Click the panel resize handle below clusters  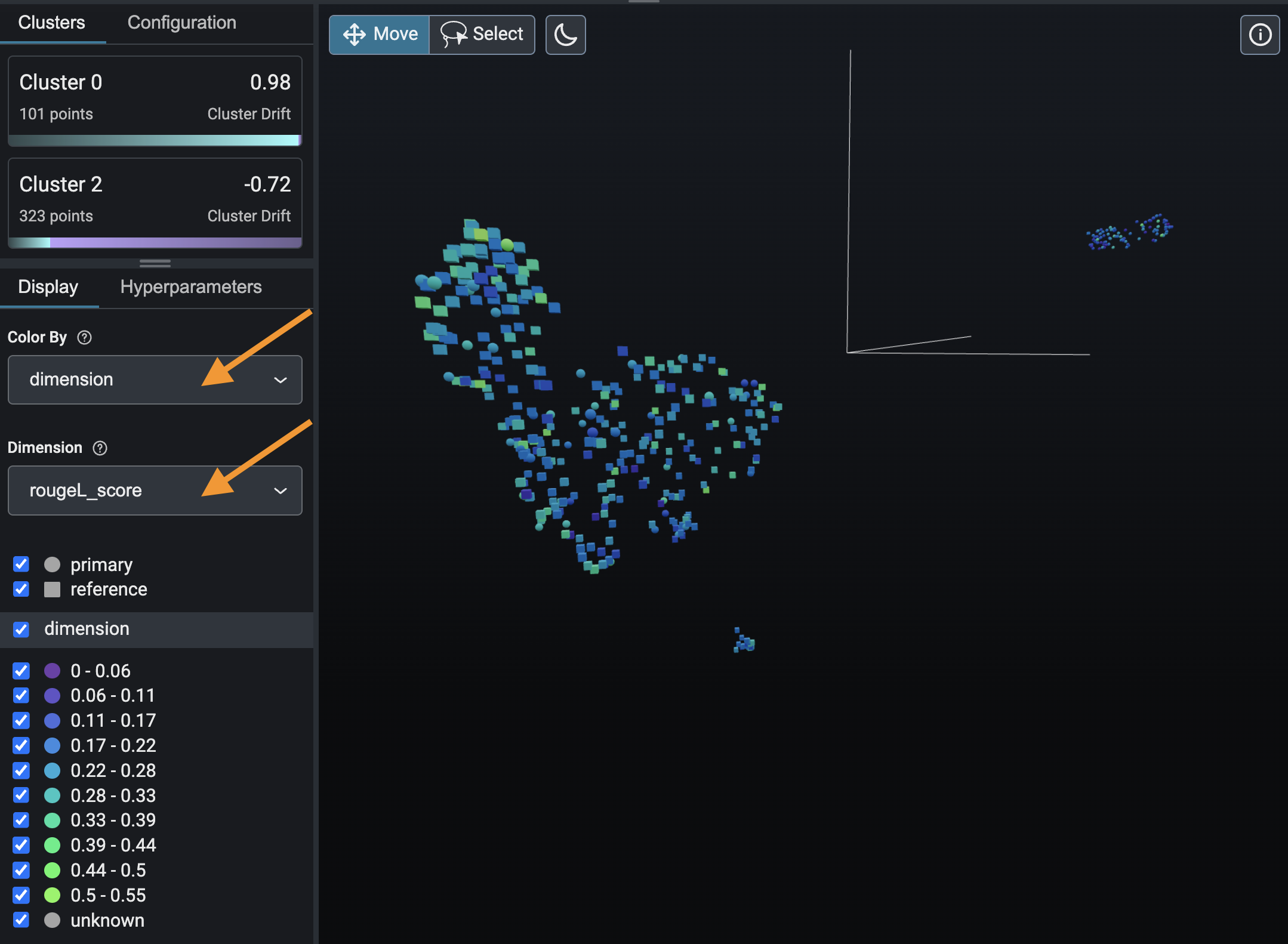155,263
